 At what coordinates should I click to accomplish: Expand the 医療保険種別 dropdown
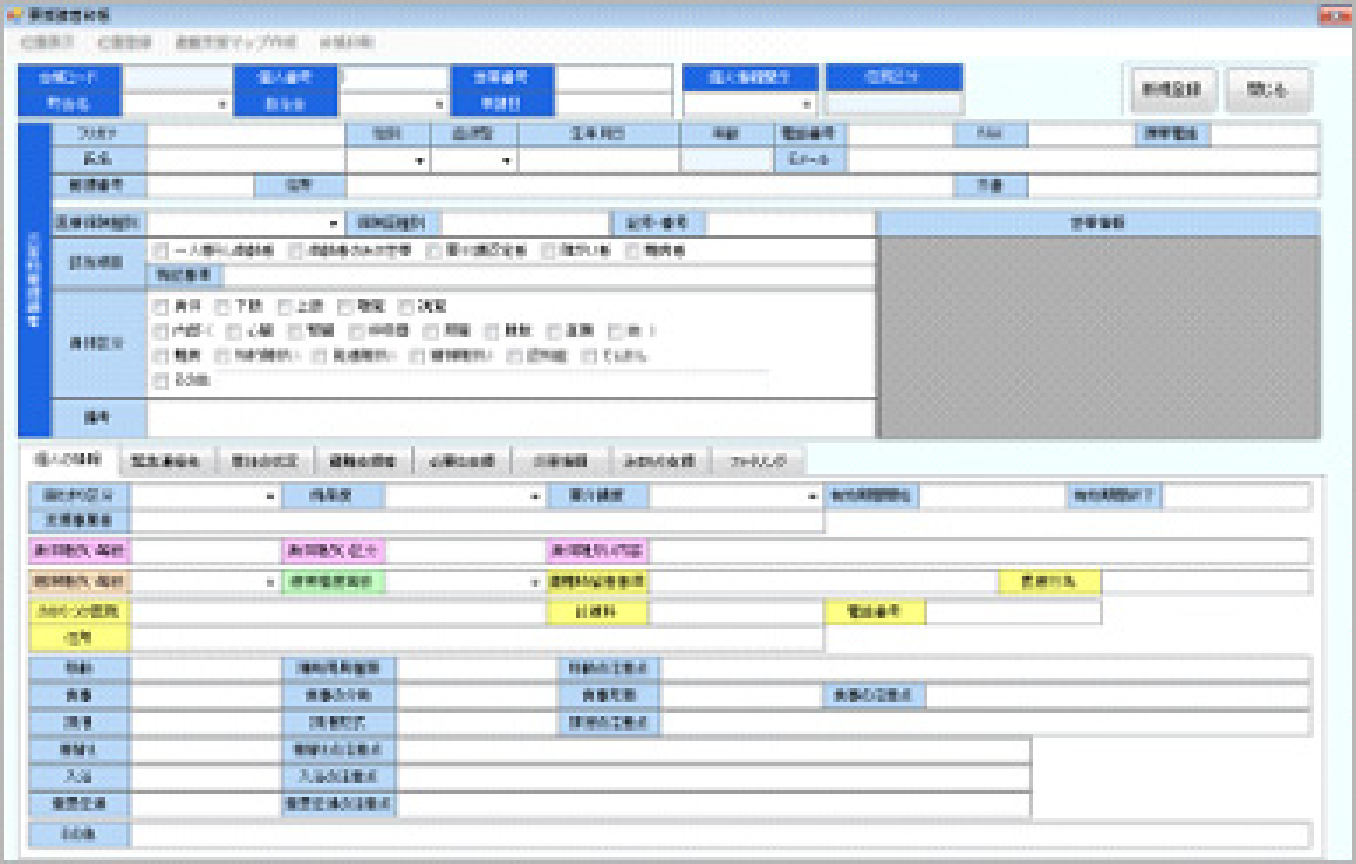333,224
